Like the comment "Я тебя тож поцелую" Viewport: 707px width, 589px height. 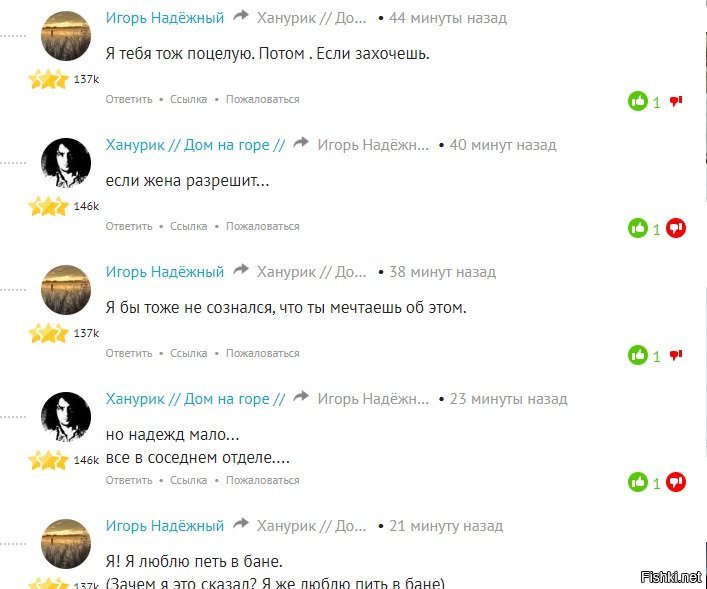pyautogui.click(x=638, y=101)
